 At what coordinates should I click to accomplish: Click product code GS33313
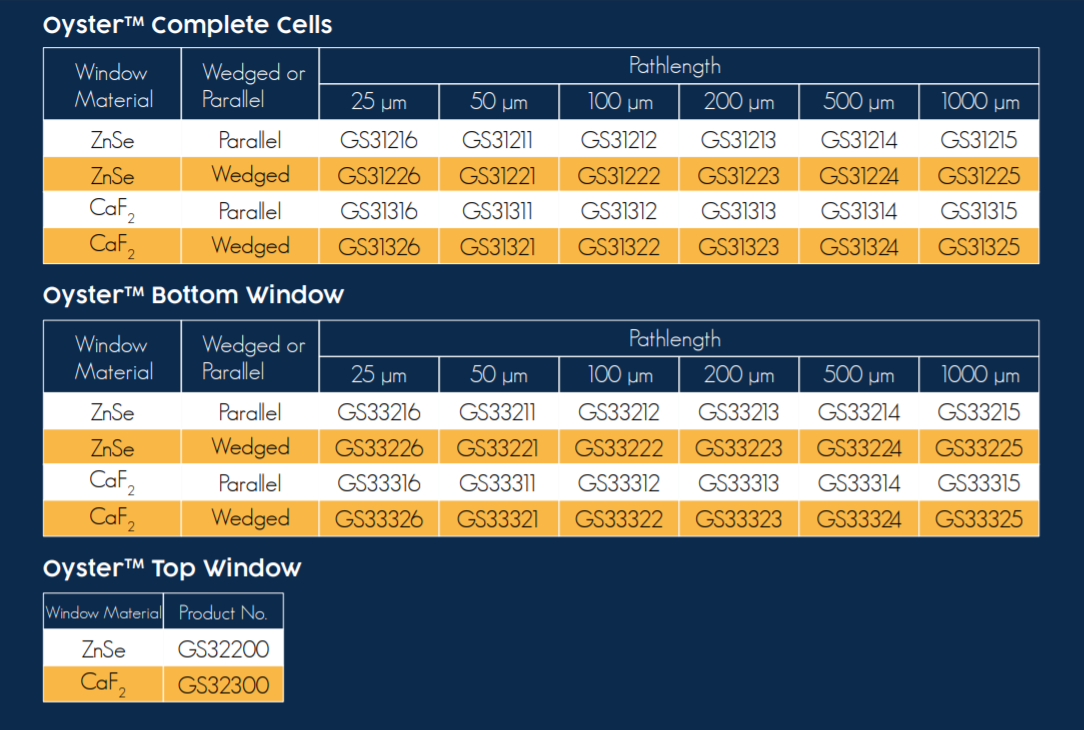[738, 483]
